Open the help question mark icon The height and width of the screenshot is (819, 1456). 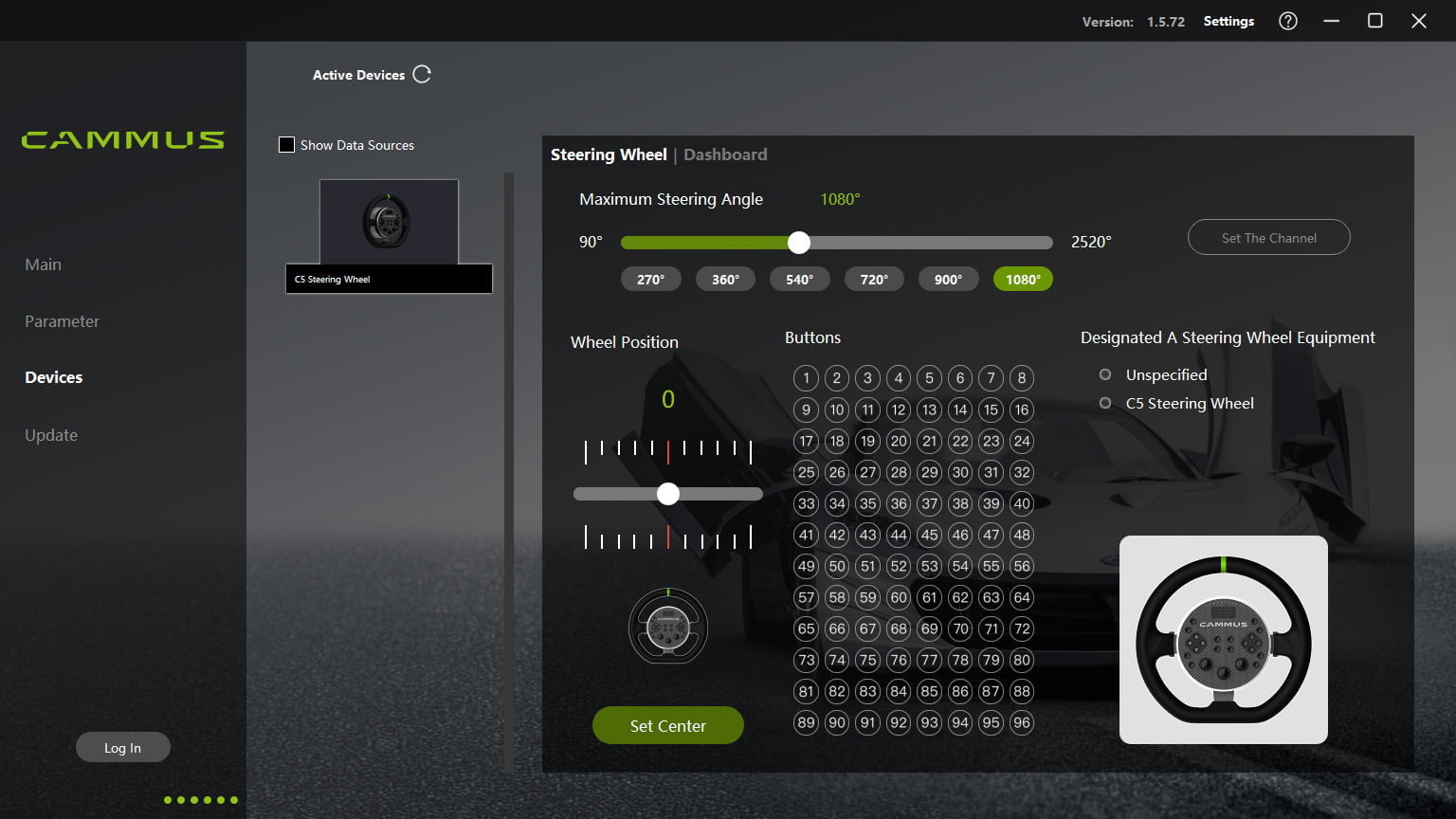[1287, 21]
